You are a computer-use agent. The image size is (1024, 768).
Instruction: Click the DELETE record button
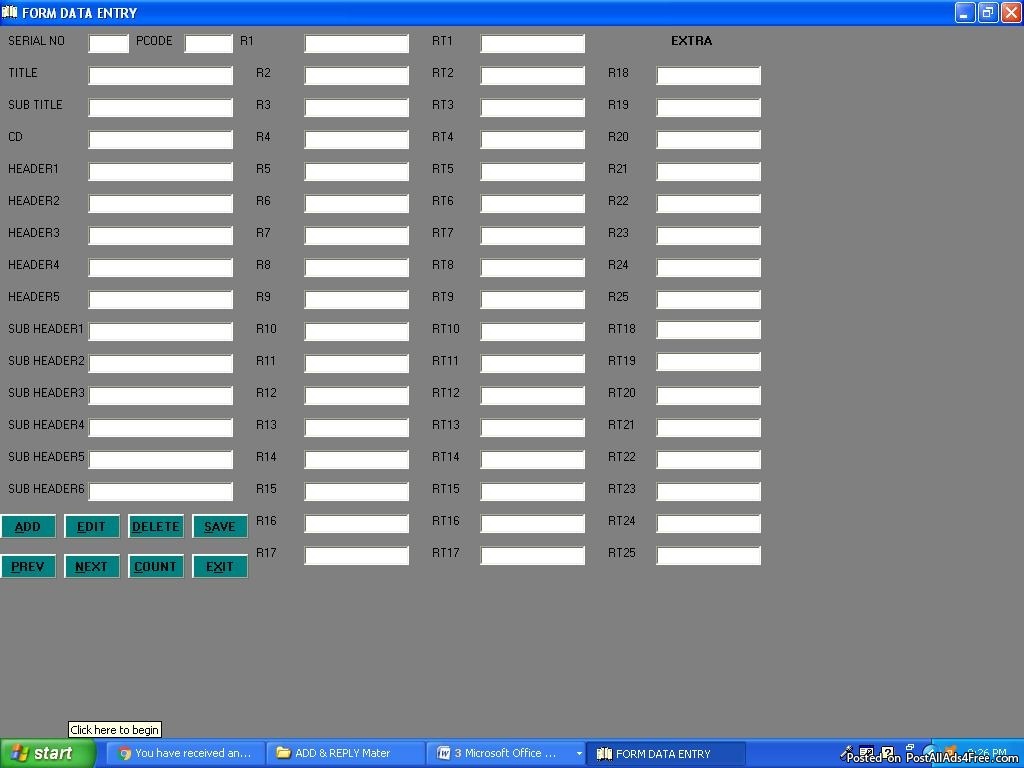click(156, 527)
